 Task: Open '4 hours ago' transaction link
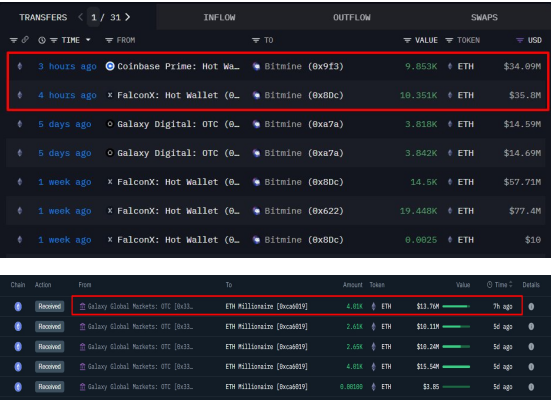67,95
